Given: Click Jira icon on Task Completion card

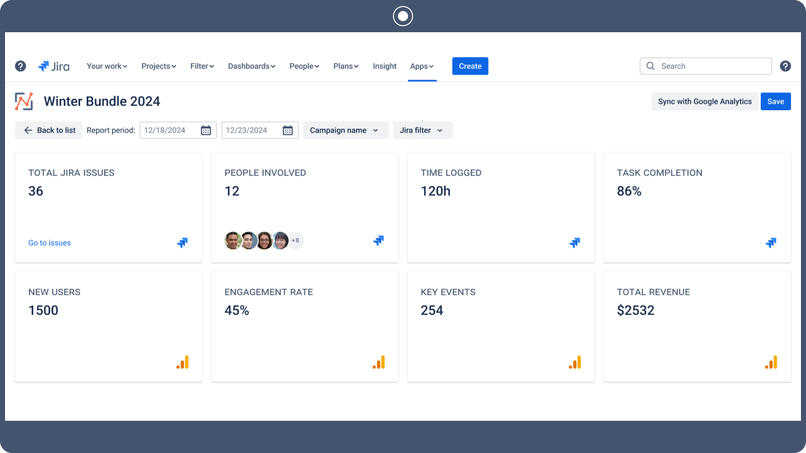Looking at the screenshot, I should pos(771,242).
